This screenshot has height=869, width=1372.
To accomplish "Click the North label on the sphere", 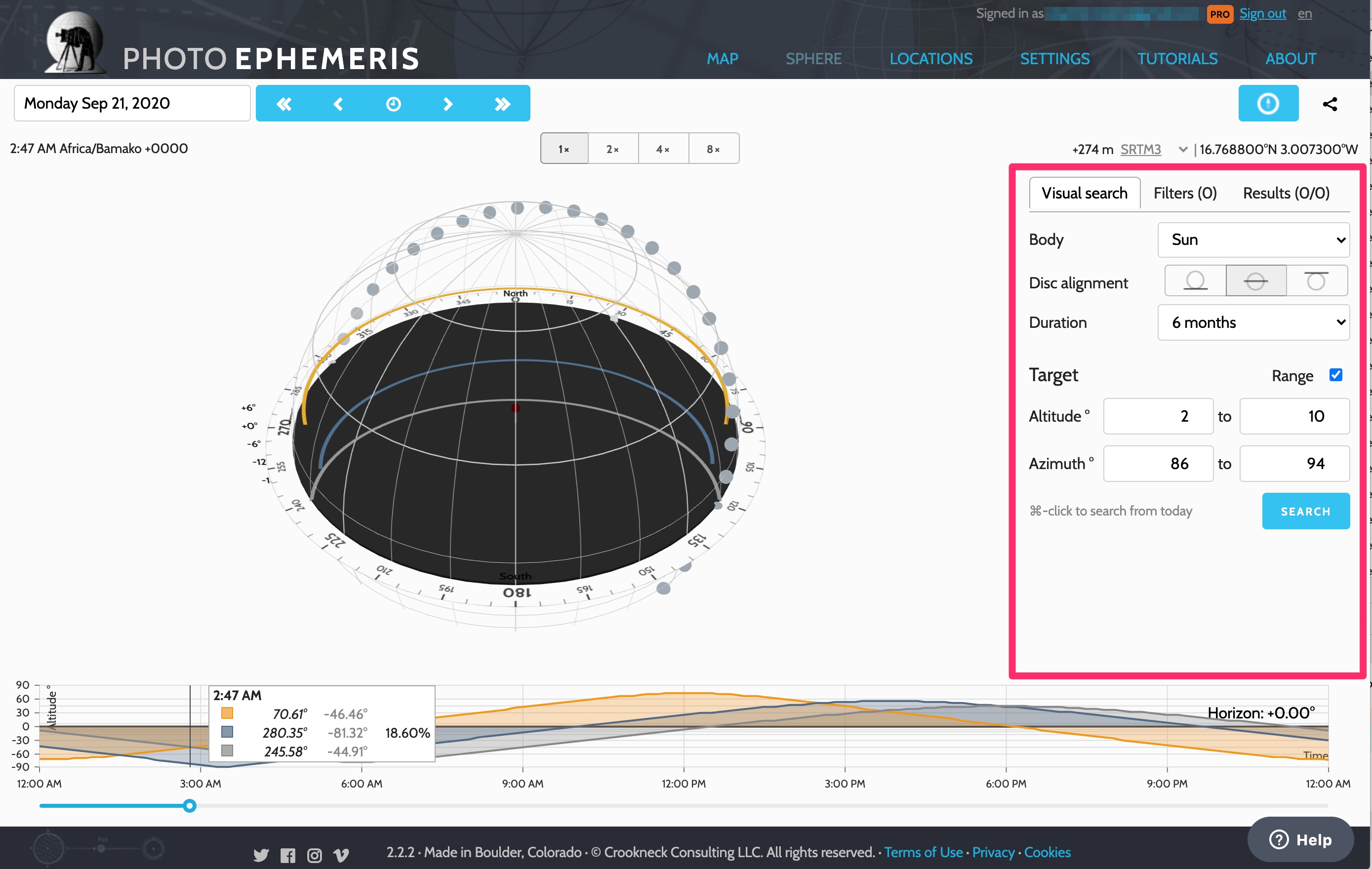I will 515,293.
